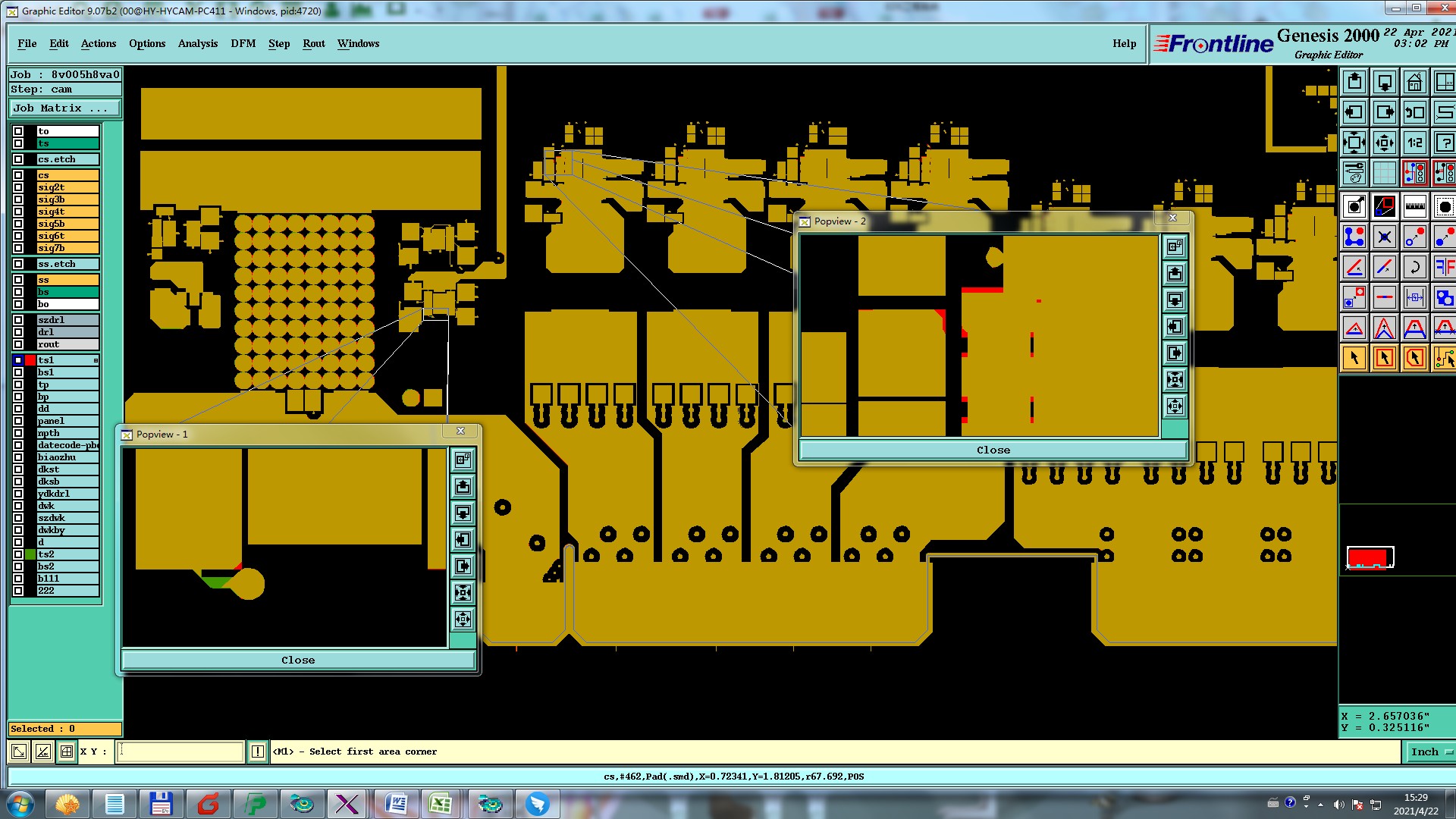This screenshot has height=819, width=1456.
Task: Toggle the sig3b layer checkbox
Action: 18,199
